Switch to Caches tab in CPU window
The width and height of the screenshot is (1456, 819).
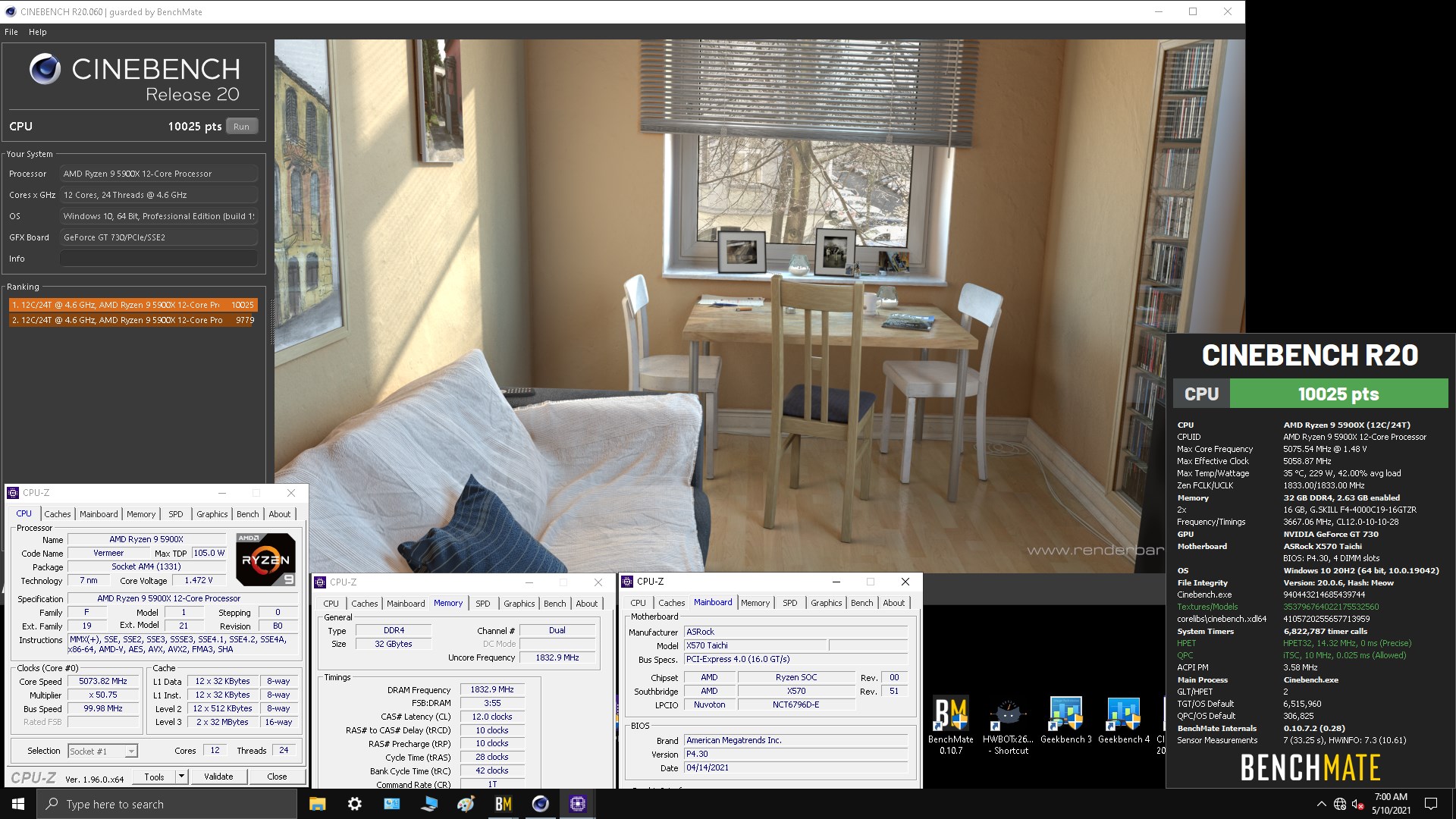click(x=57, y=514)
